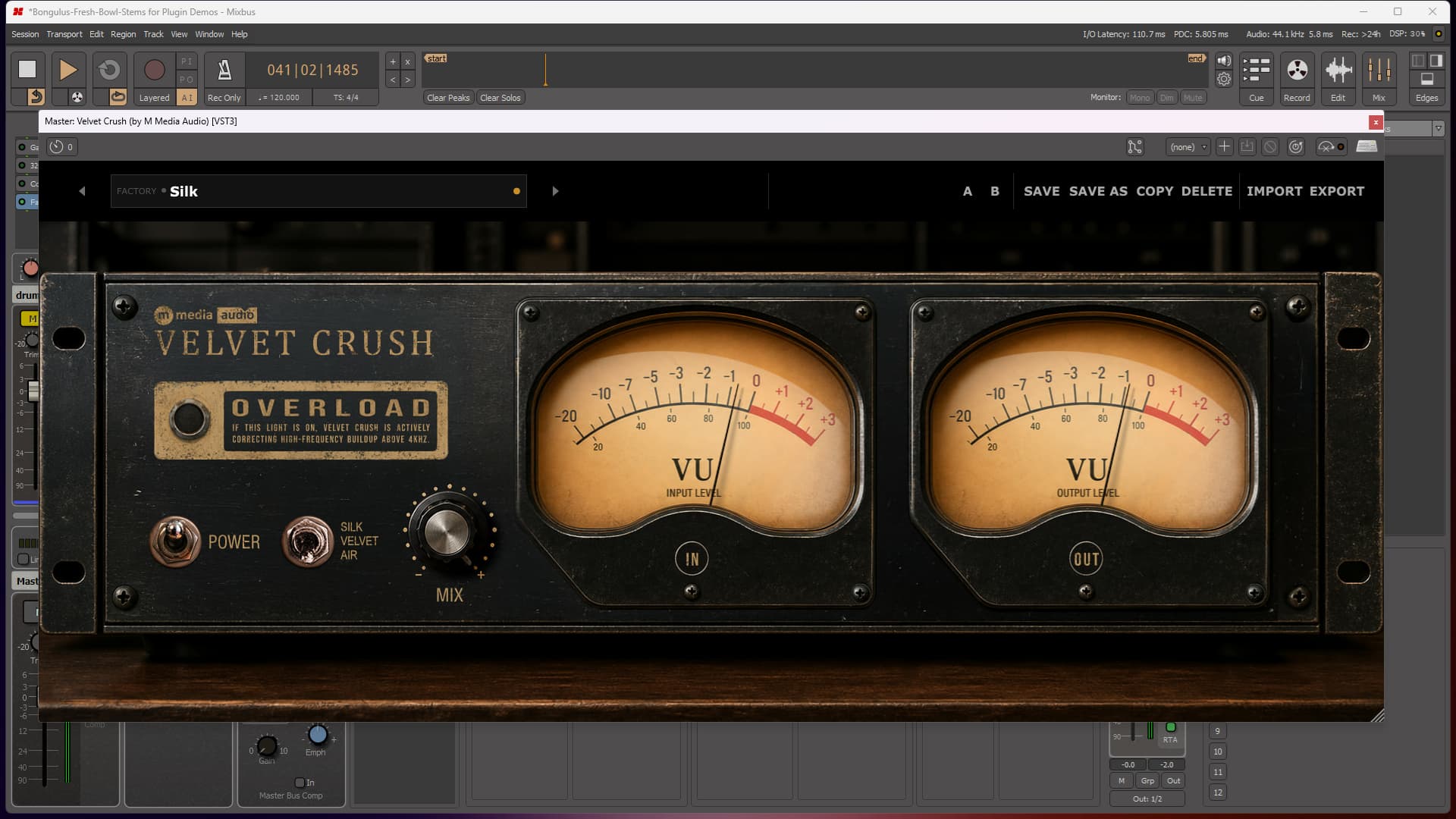
Task: Switch to the Edit page
Action: point(1338,78)
